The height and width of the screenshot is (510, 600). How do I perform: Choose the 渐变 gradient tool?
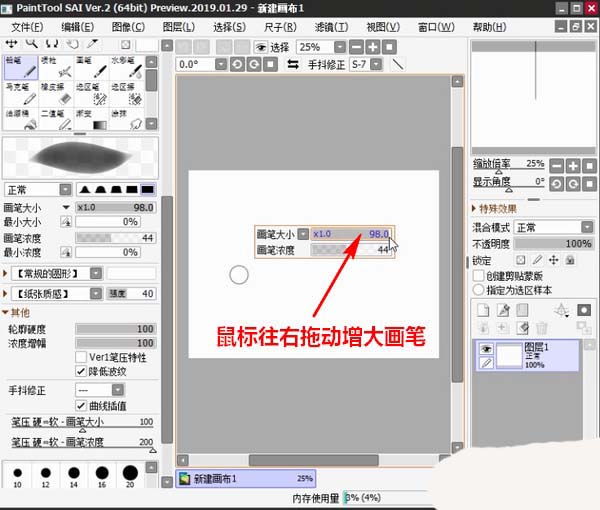click(x=91, y=119)
